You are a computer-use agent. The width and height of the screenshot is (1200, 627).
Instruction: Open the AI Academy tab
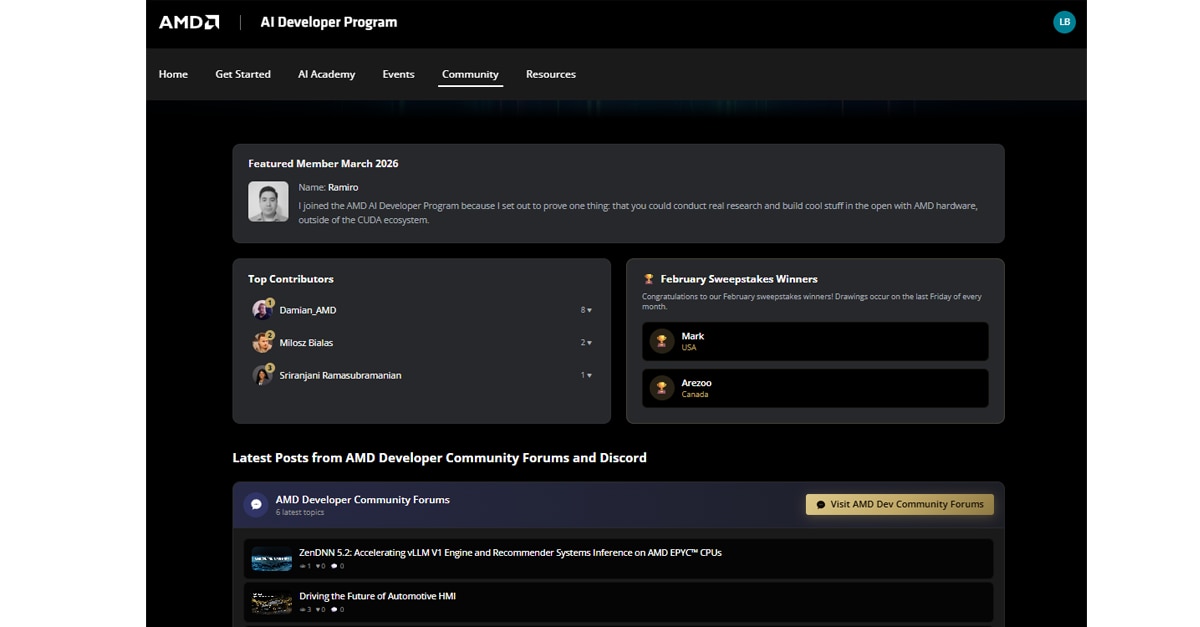326,74
